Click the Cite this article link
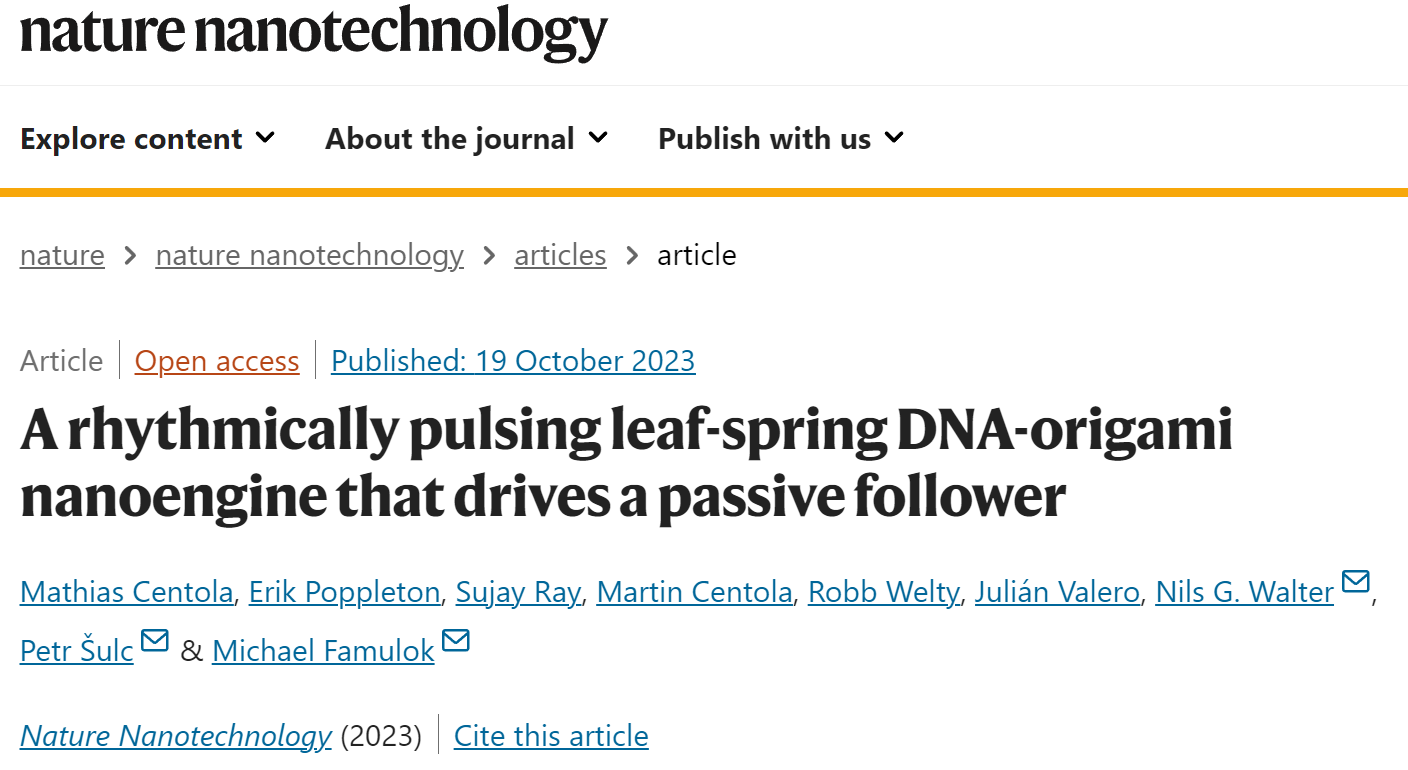The height and width of the screenshot is (770, 1408). (551, 736)
